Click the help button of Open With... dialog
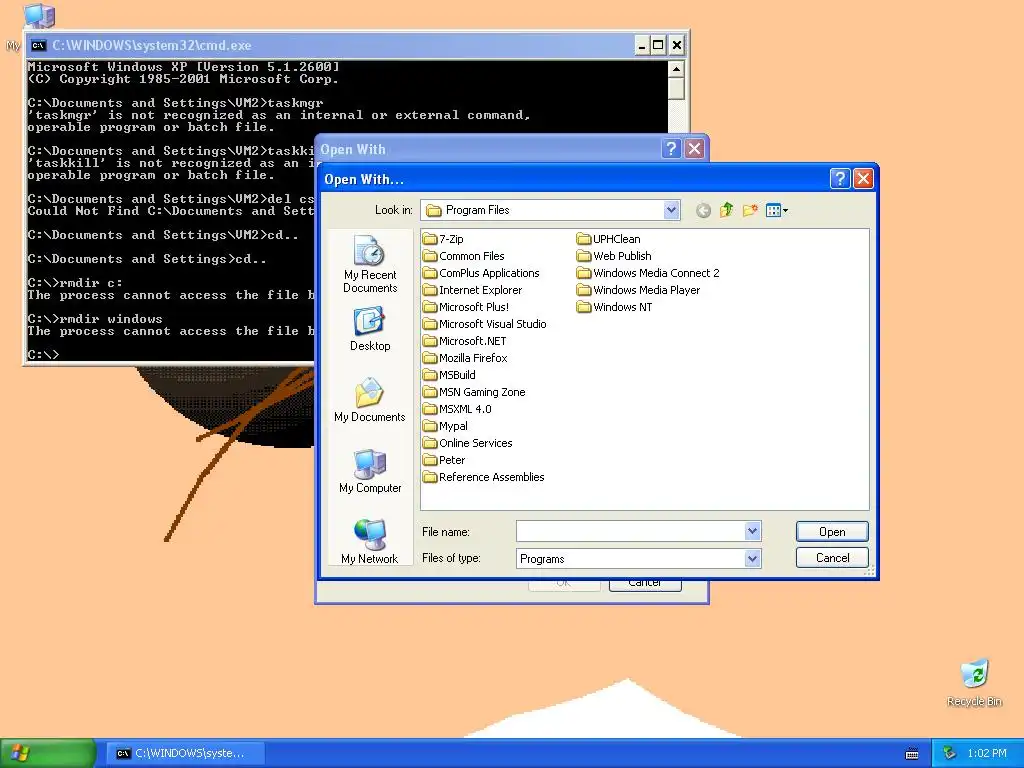 point(839,178)
